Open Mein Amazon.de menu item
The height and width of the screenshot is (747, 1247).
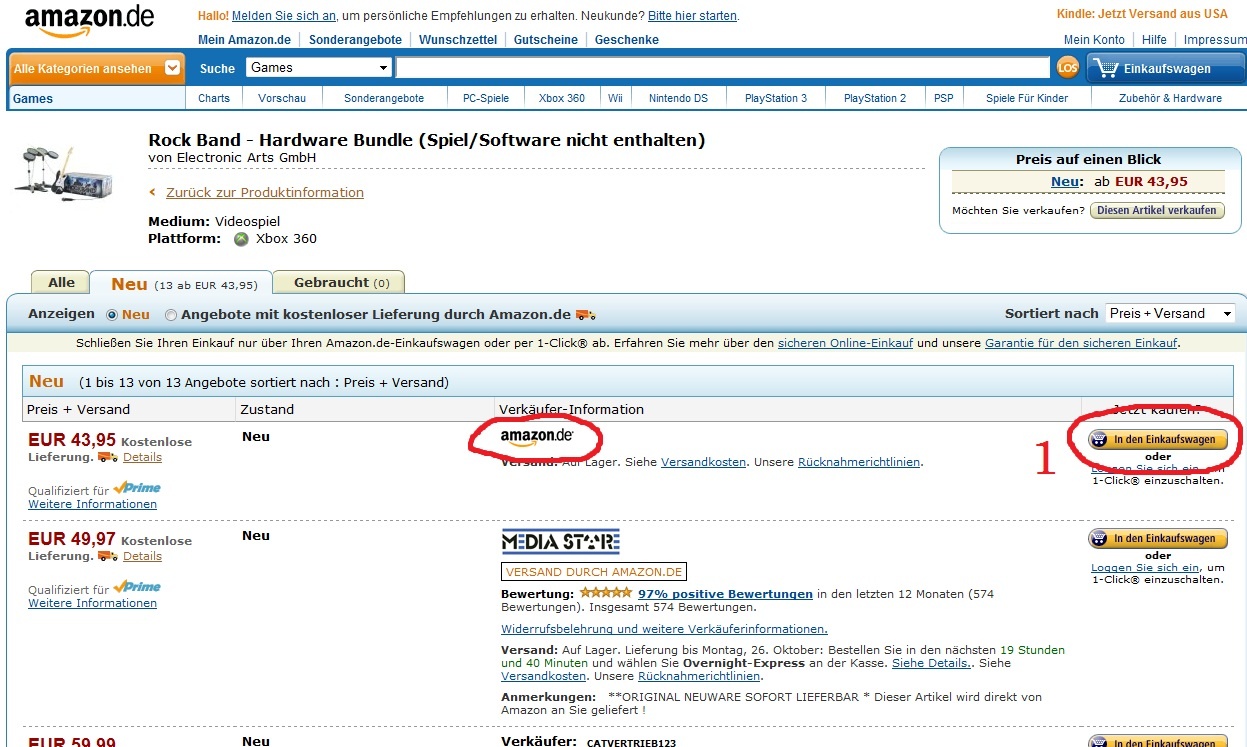pos(244,40)
